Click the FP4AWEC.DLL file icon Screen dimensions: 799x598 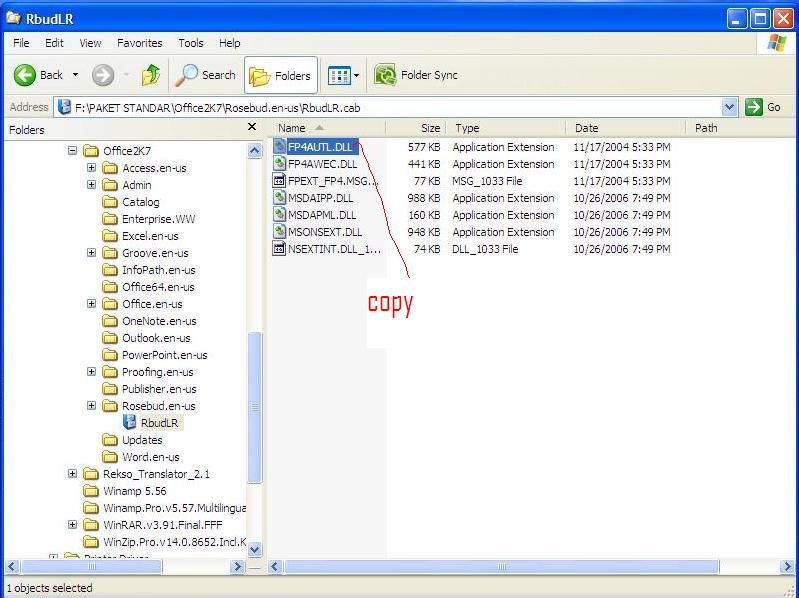coord(279,164)
